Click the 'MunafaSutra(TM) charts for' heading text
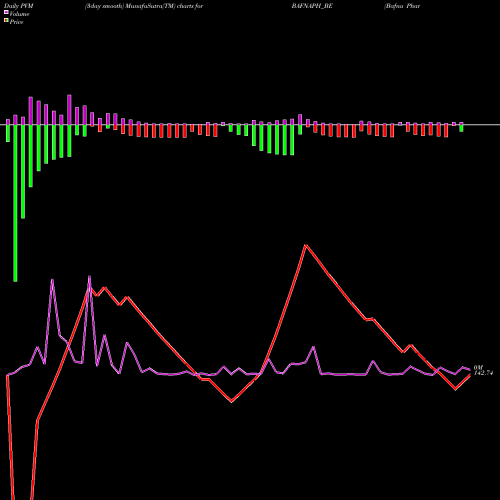This screenshot has height=500, width=500. coord(164,6)
